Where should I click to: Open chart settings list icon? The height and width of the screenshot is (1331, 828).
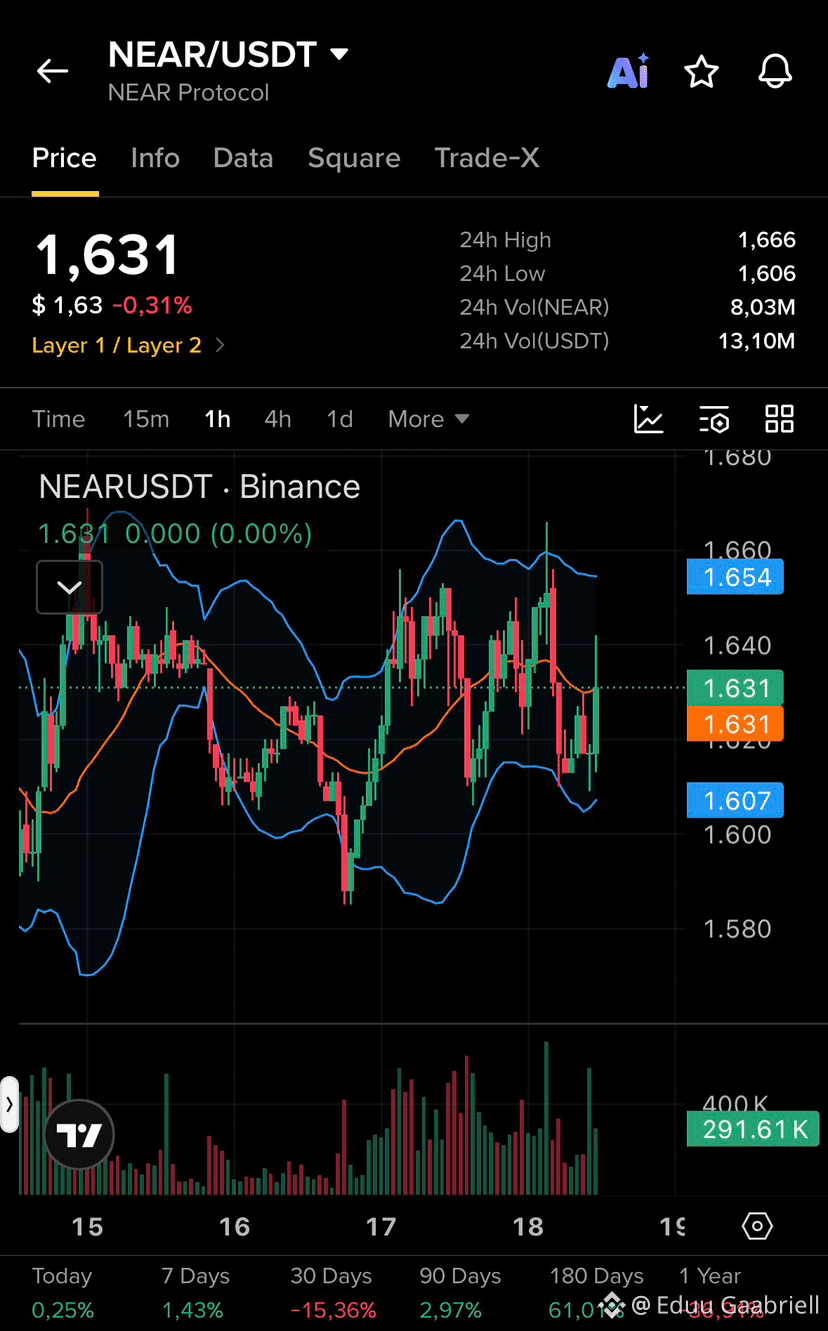[714, 419]
